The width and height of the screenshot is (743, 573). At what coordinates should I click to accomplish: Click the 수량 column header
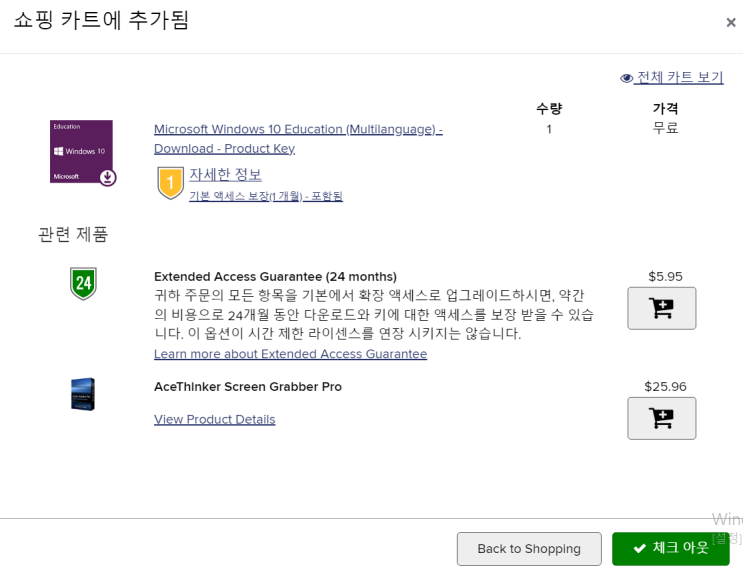pyautogui.click(x=549, y=109)
